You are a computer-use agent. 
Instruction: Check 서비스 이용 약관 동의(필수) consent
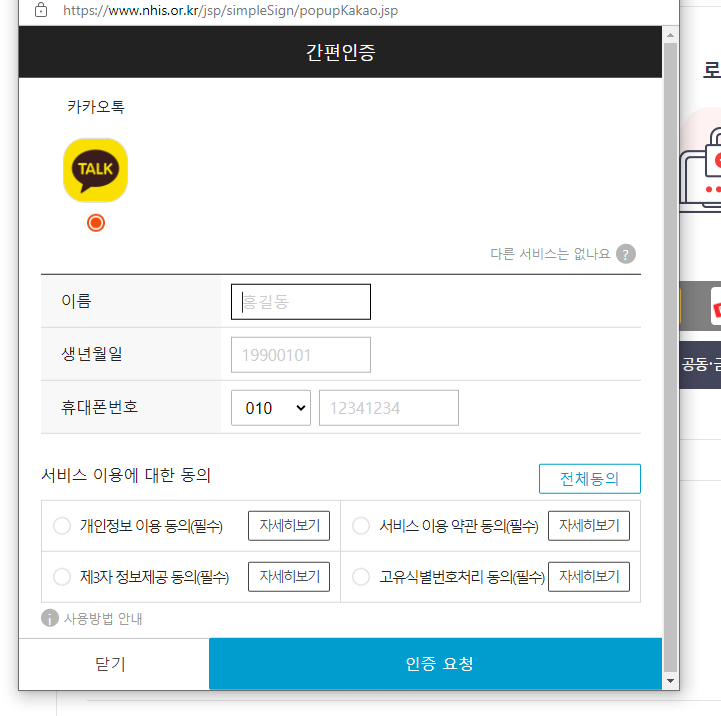tap(361, 526)
